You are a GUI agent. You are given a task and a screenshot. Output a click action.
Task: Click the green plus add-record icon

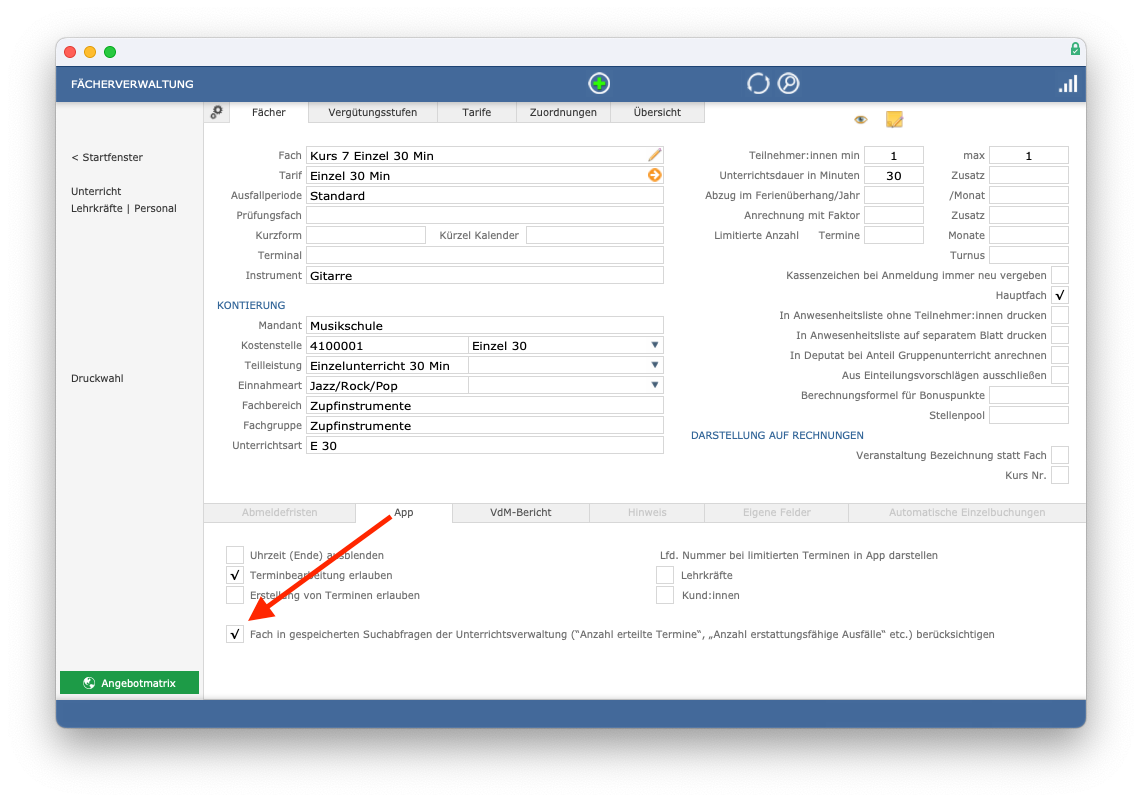pyautogui.click(x=599, y=84)
